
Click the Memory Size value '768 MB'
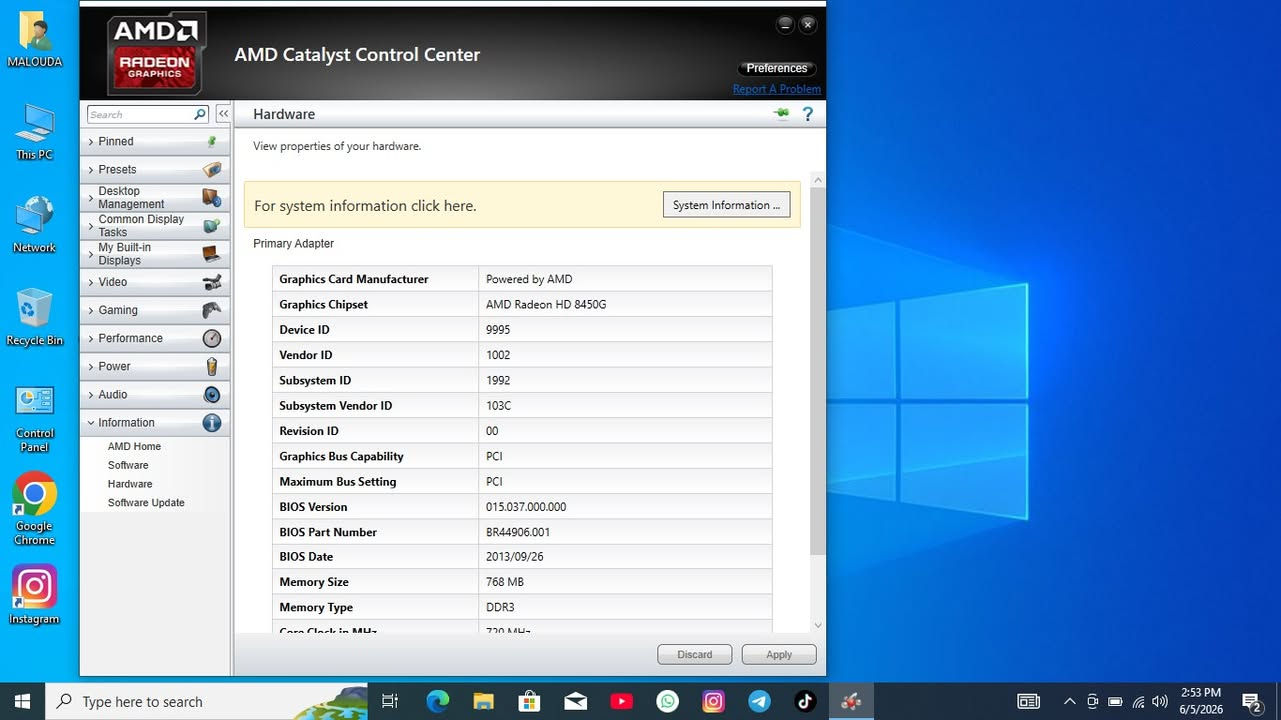(505, 582)
